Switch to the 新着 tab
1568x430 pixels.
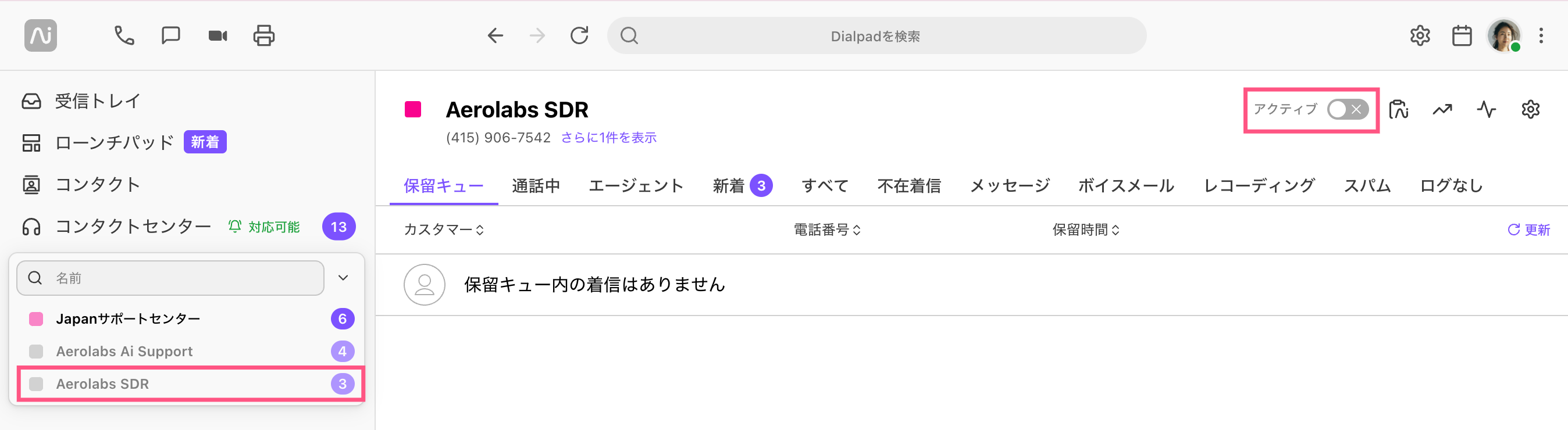point(743,185)
